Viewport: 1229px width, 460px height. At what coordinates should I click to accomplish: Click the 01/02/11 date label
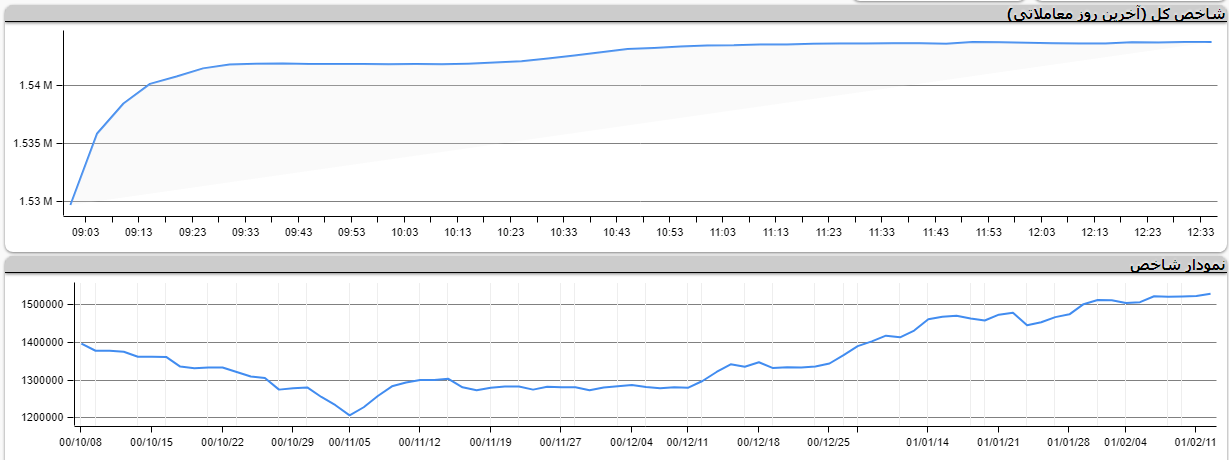click(1195, 441)
